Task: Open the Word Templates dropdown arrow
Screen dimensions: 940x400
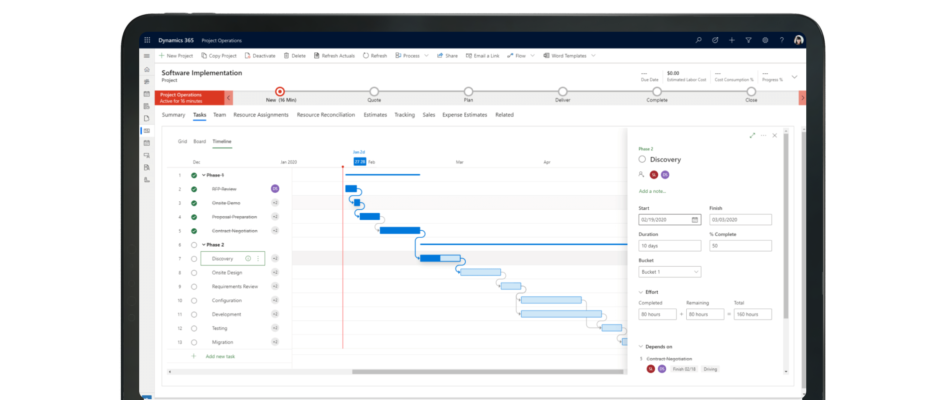Action: point(593,56)
